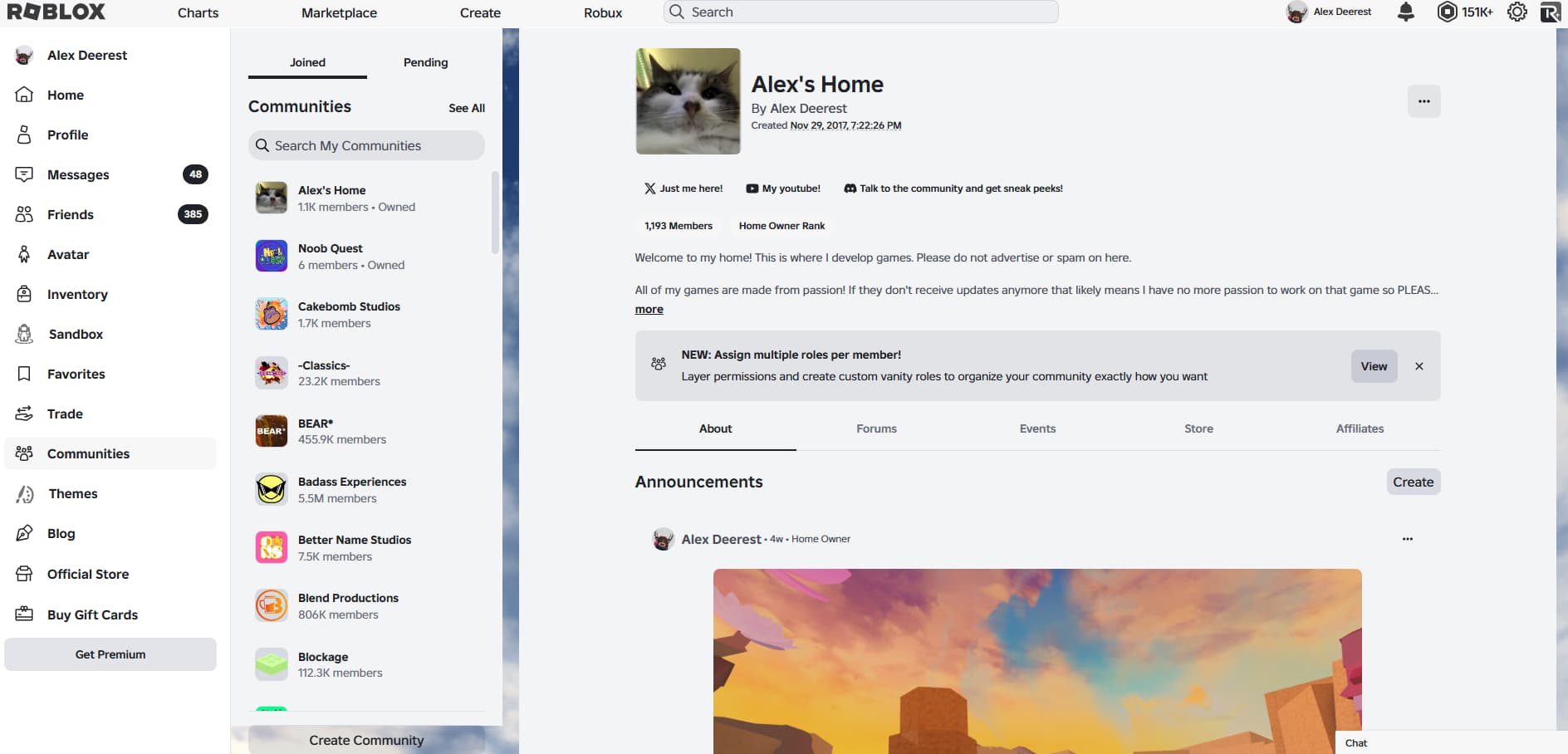Click the Roblox logo in the header
1568x754 pixels.
coord(56,12)
